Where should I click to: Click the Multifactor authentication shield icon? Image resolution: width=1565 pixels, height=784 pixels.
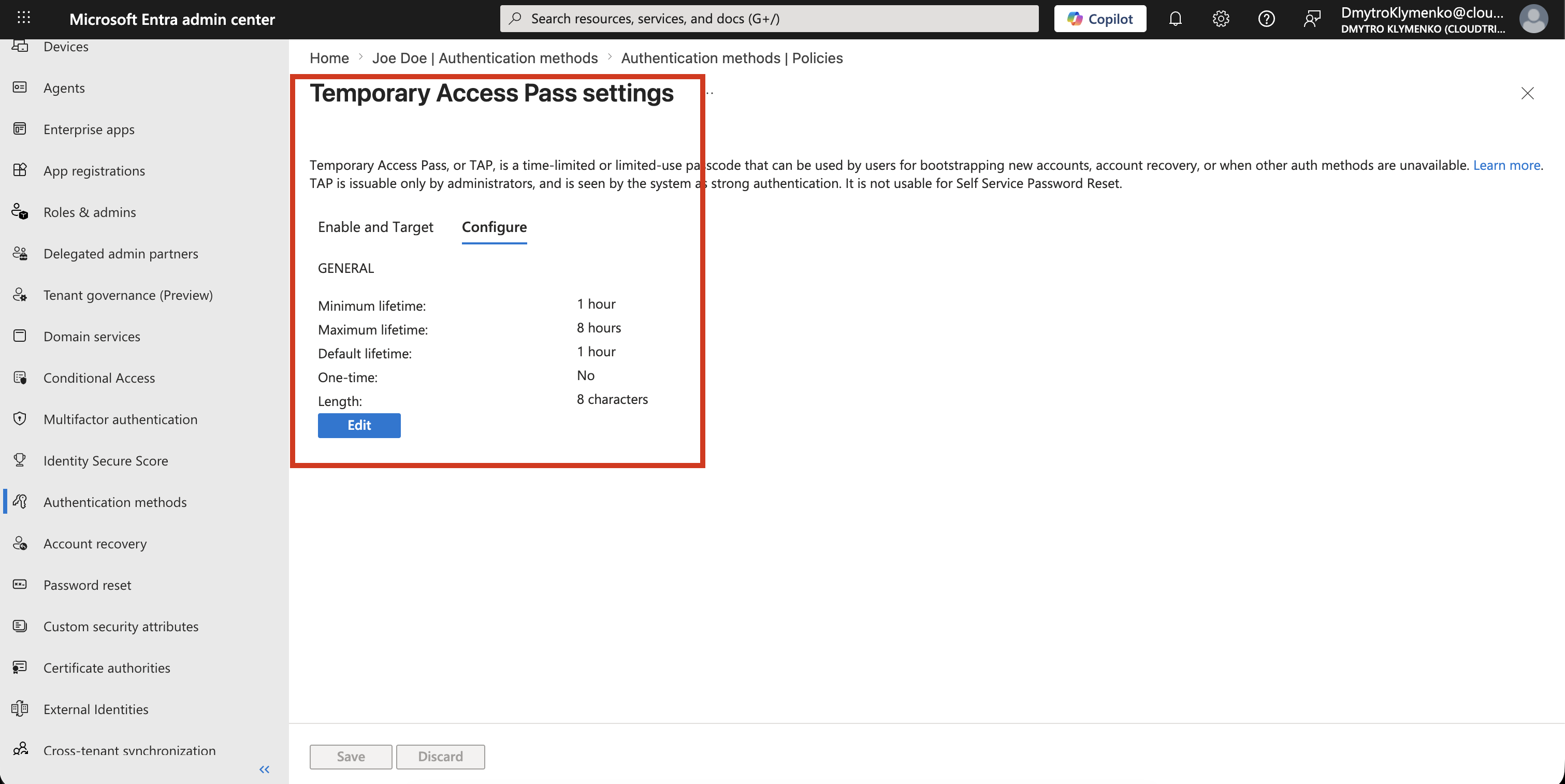(x=20, y=418)
